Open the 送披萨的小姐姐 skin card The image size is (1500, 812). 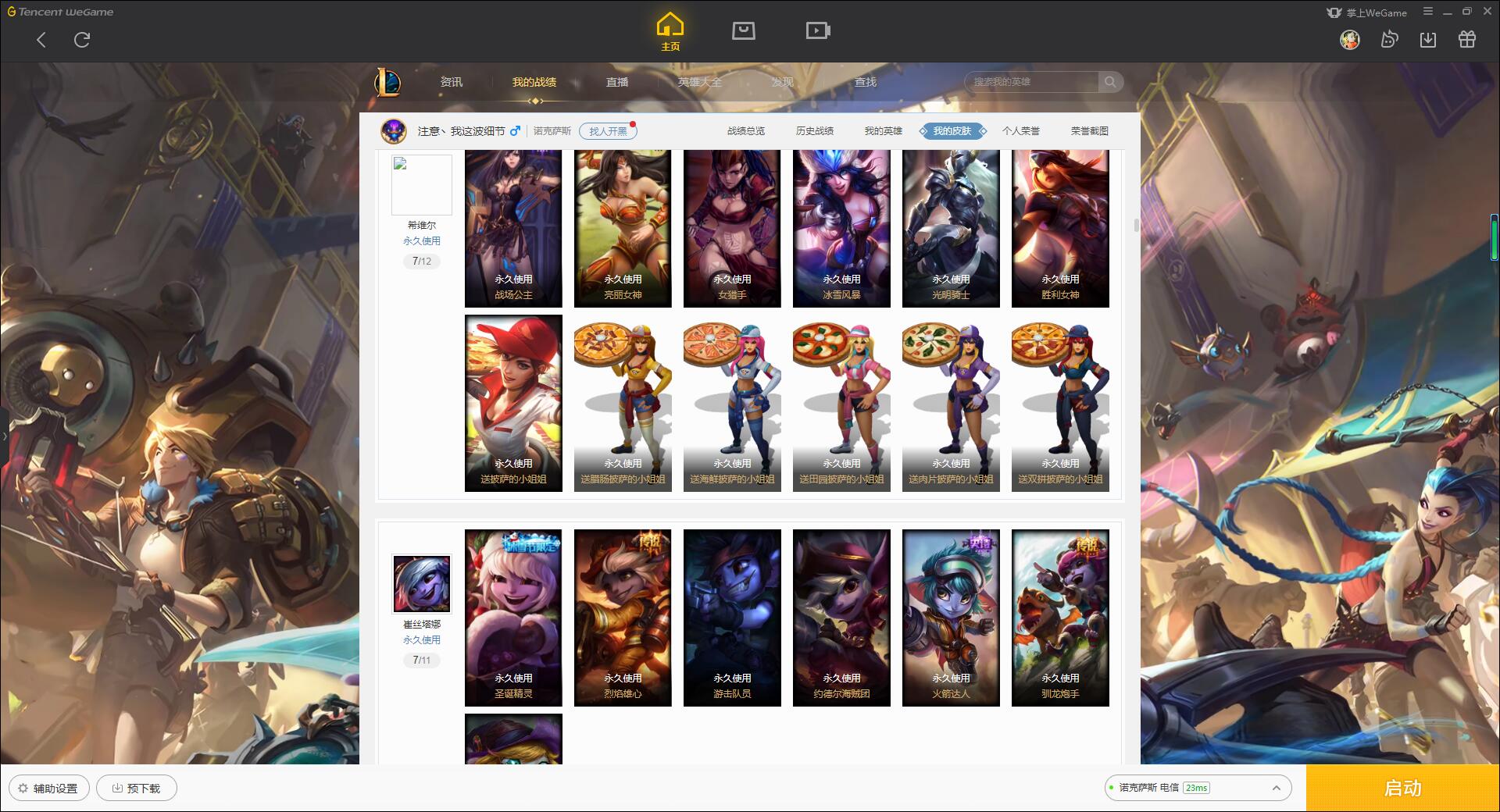point(513,403)
